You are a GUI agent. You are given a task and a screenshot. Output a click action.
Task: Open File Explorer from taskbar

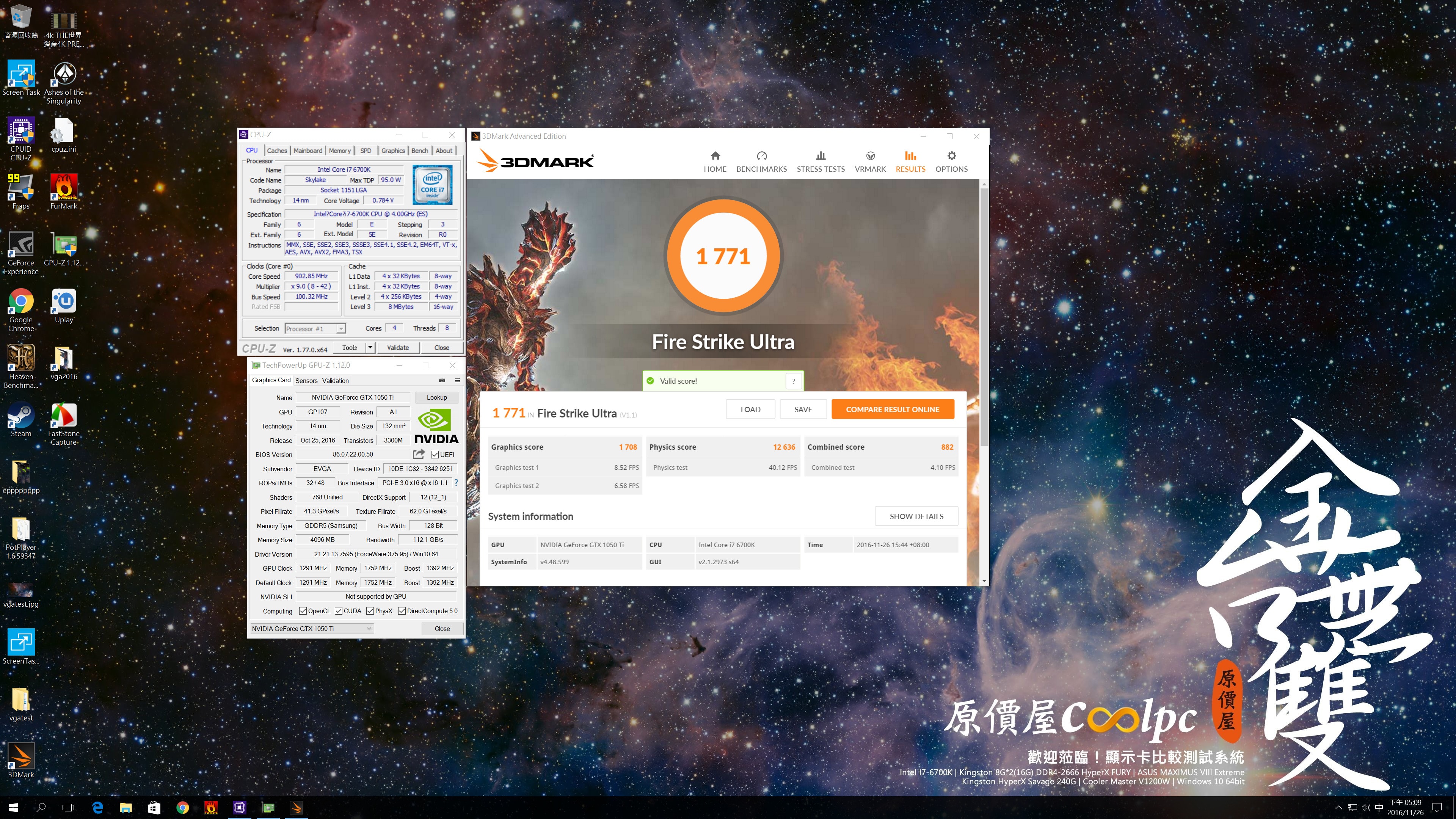[x=126, y=808]
